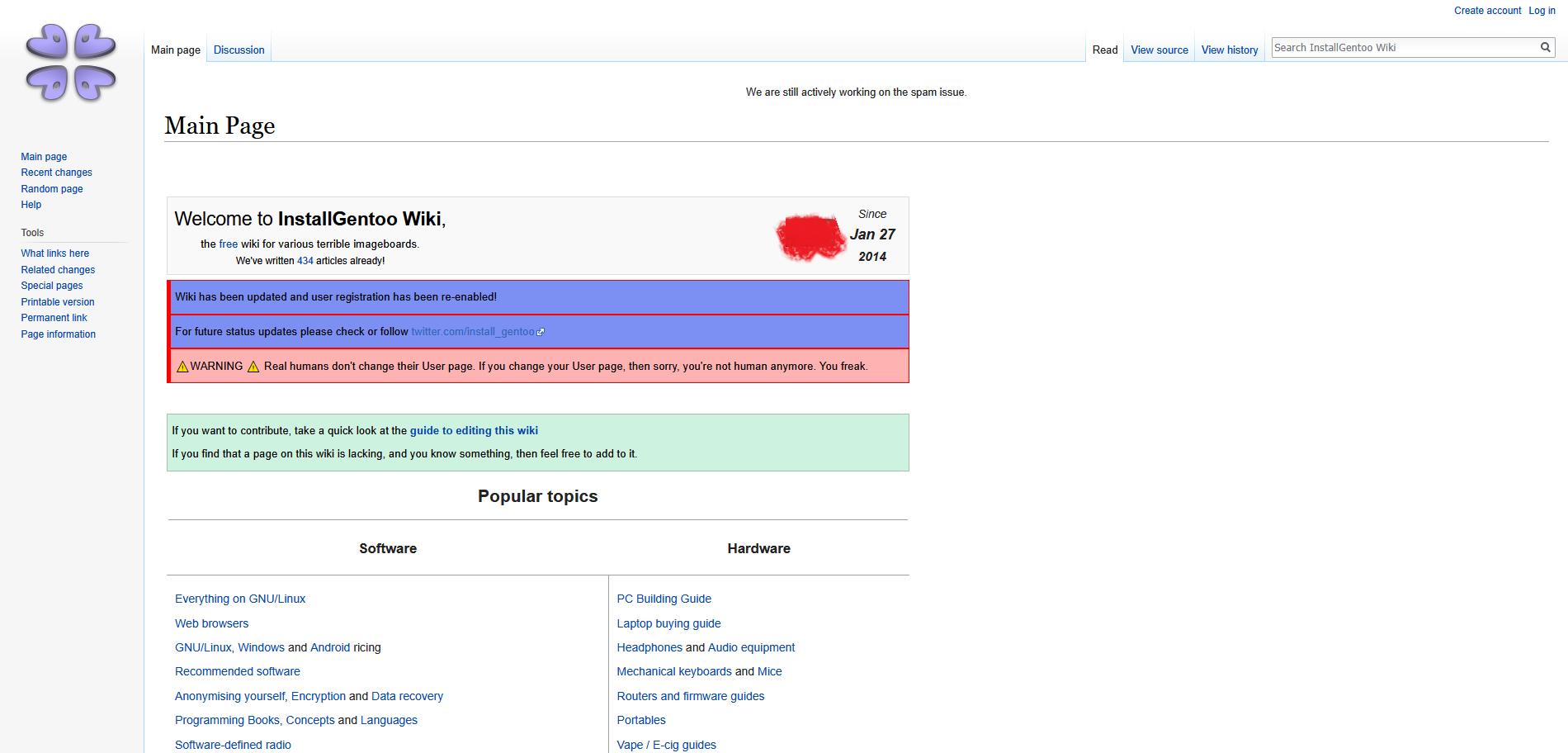
Task: Open the Encryption article
Action: [x=319, y=696]
